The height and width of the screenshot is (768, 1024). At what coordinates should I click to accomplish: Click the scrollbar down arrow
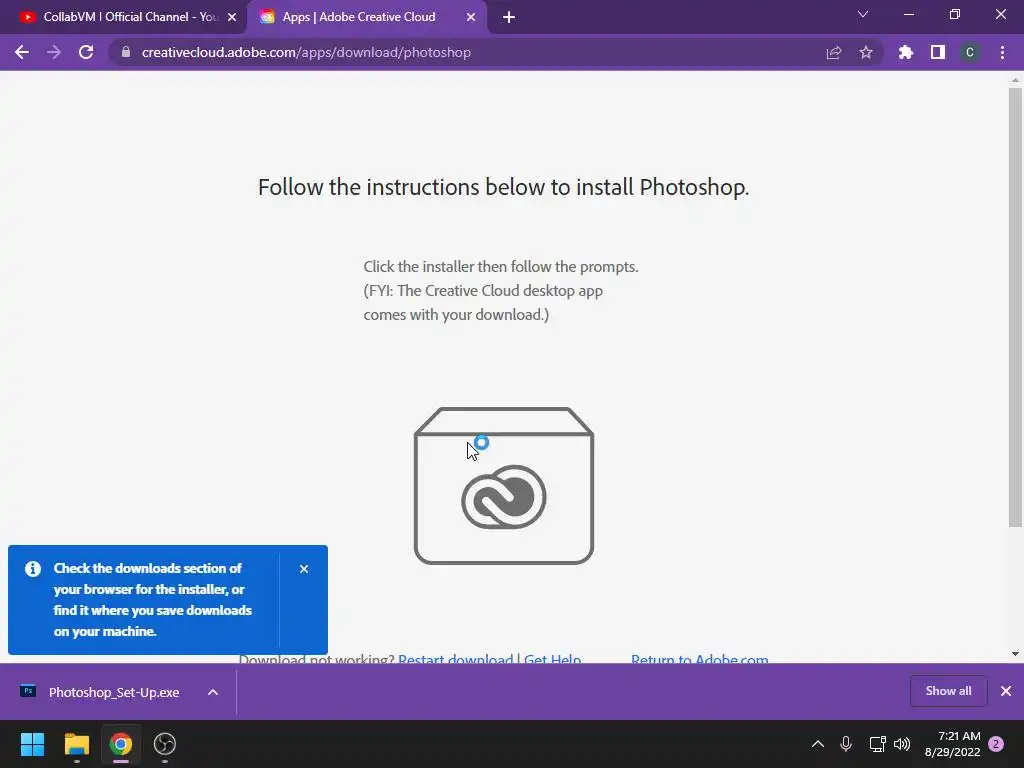(1015, 654)
